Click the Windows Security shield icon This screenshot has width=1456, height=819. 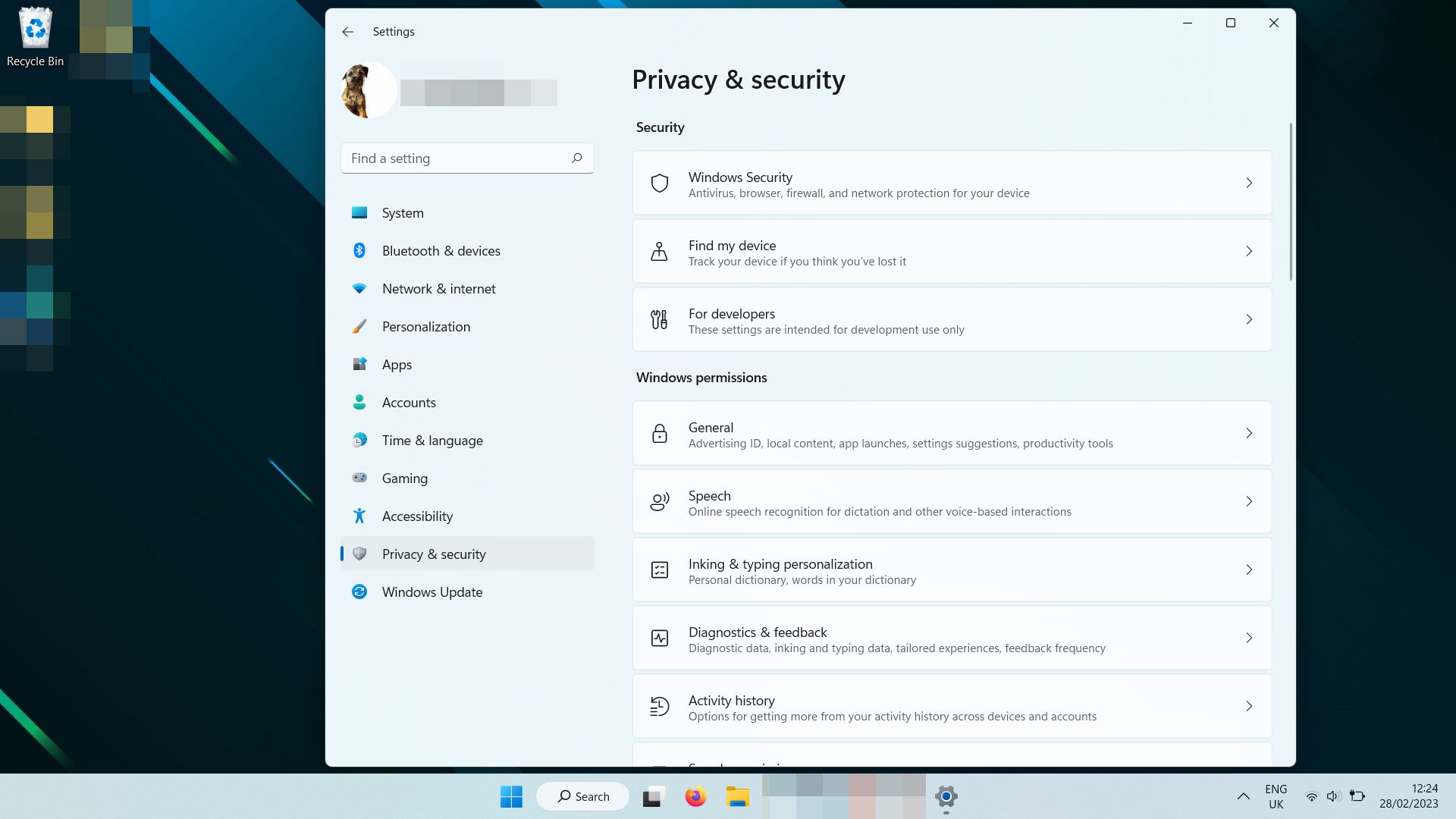point(660,183)
